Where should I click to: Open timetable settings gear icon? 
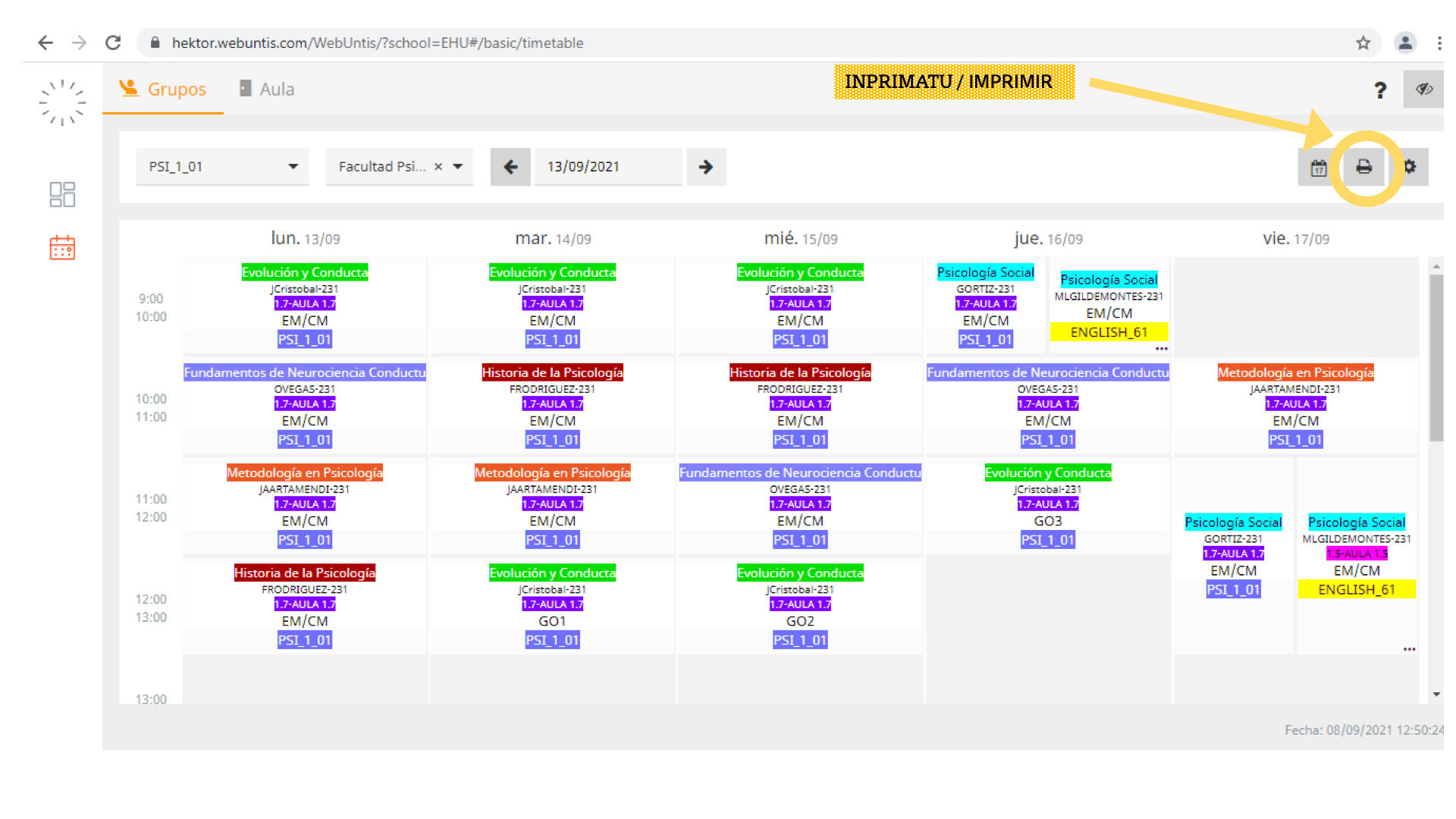pyautogui.click(x=1410, y=167)
